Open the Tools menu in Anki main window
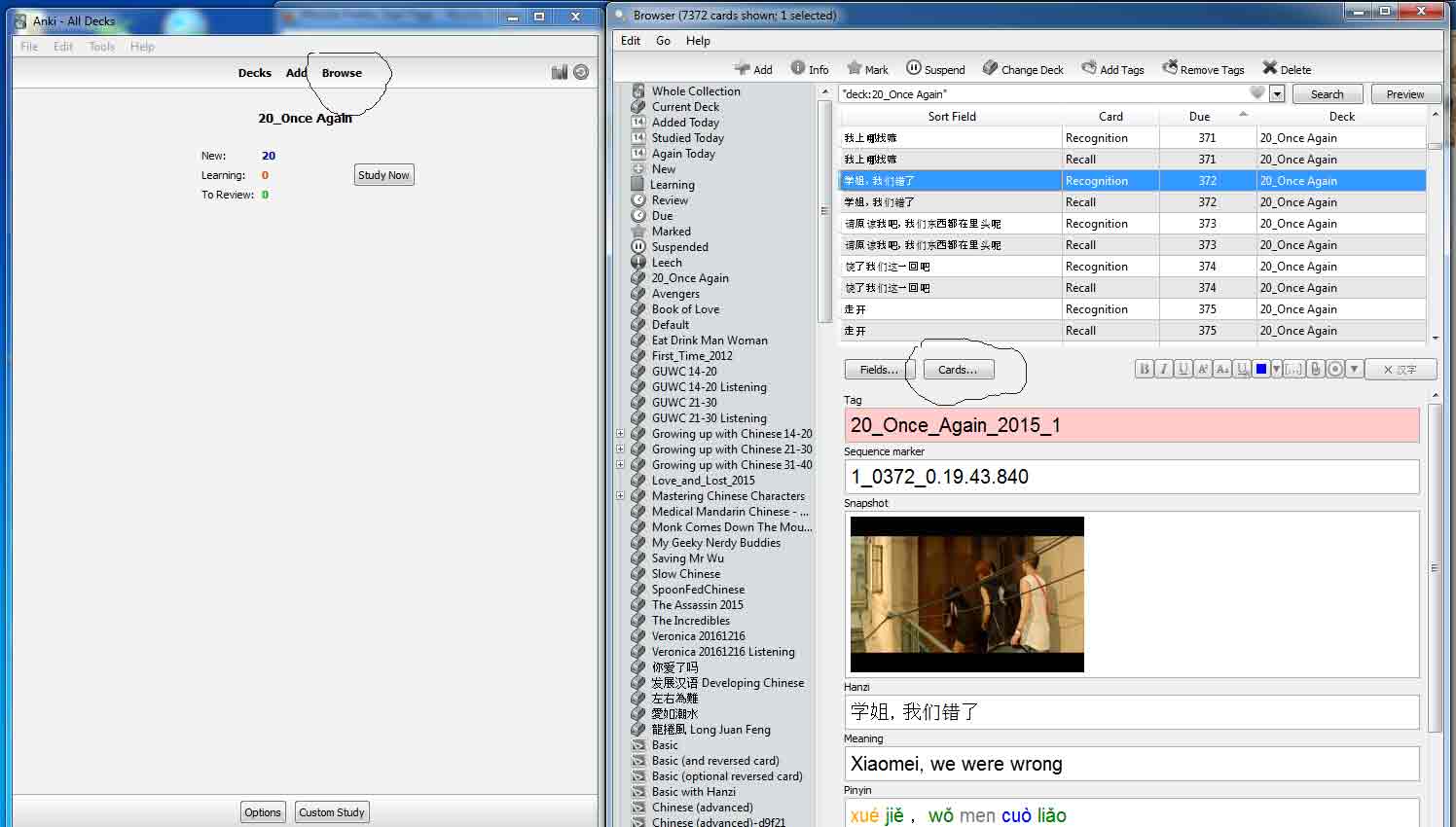This screenshot has height=827, width=1456. coord(101,47)
